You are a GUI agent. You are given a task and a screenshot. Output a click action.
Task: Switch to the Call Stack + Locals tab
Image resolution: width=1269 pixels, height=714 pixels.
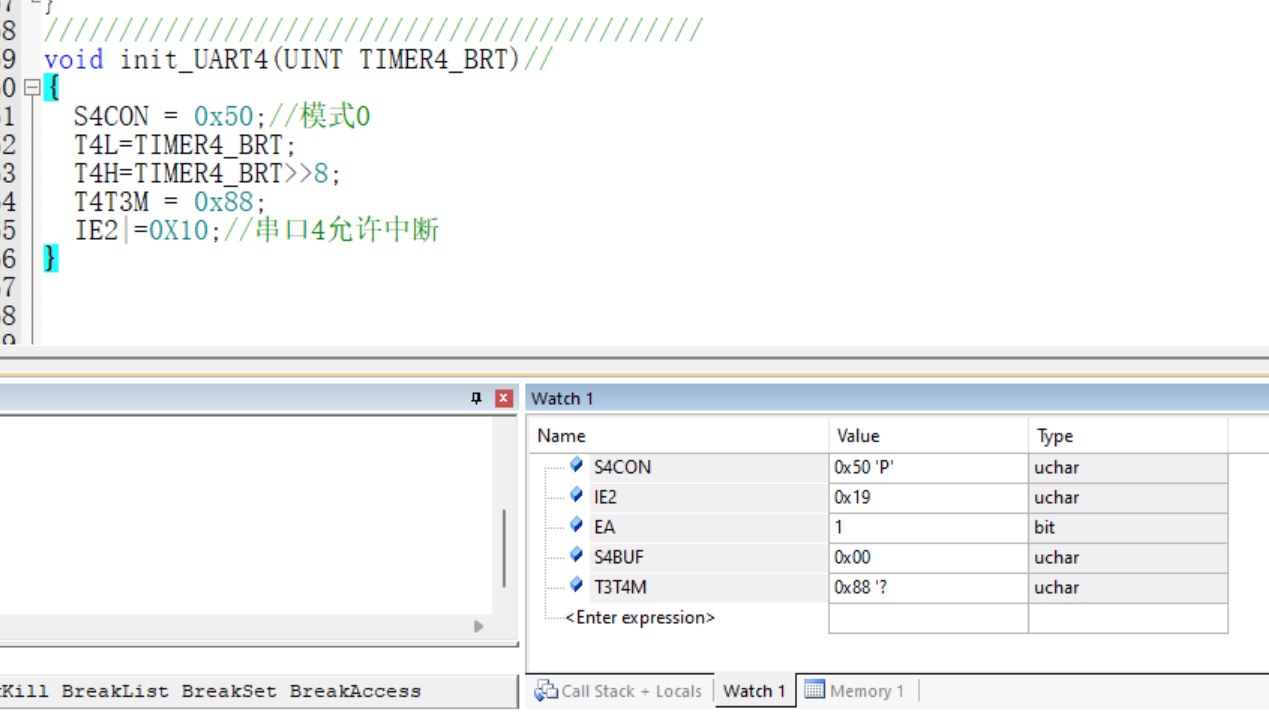pos(618,691)
